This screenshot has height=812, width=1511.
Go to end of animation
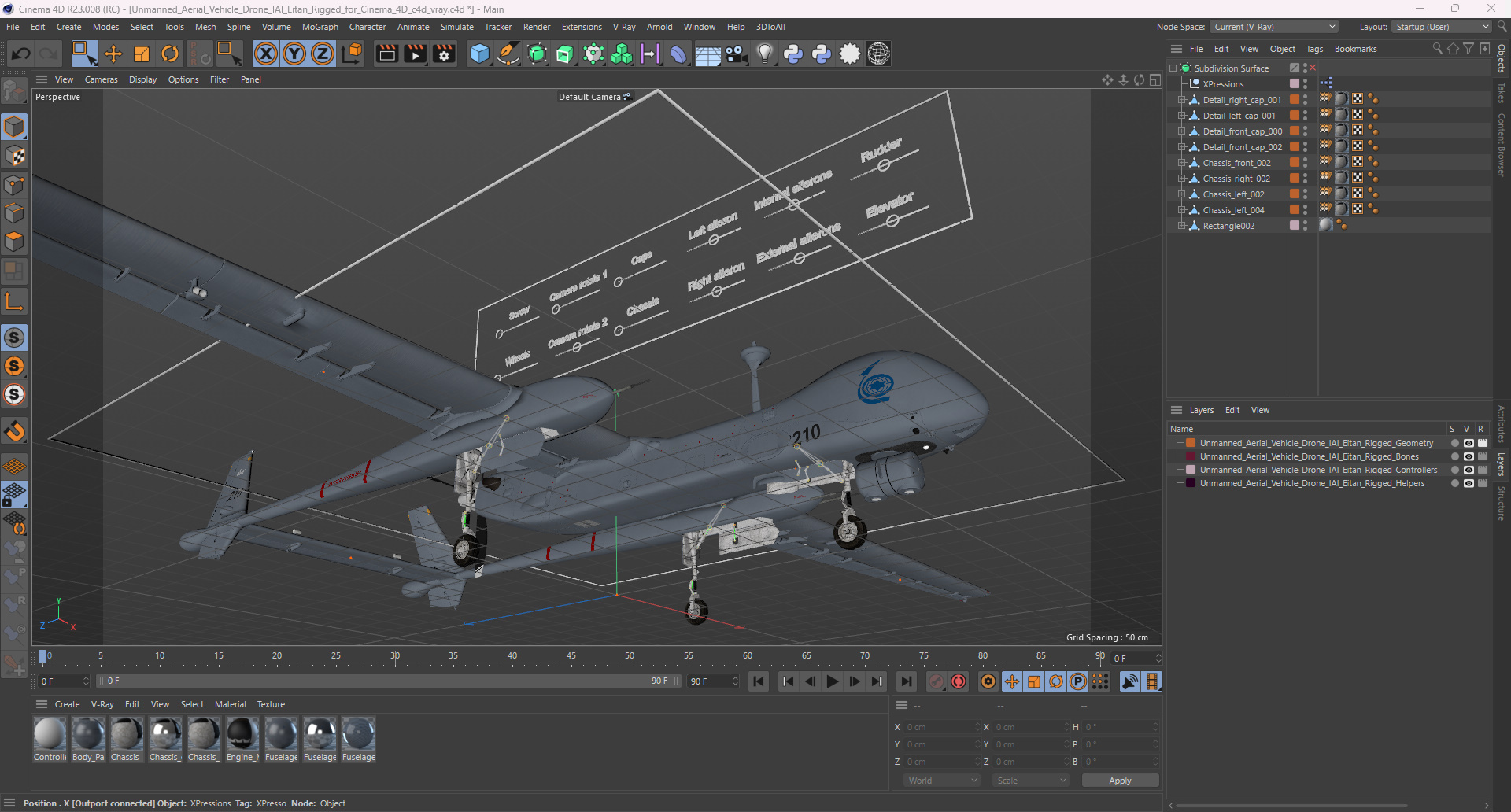(x=907, y=681)
